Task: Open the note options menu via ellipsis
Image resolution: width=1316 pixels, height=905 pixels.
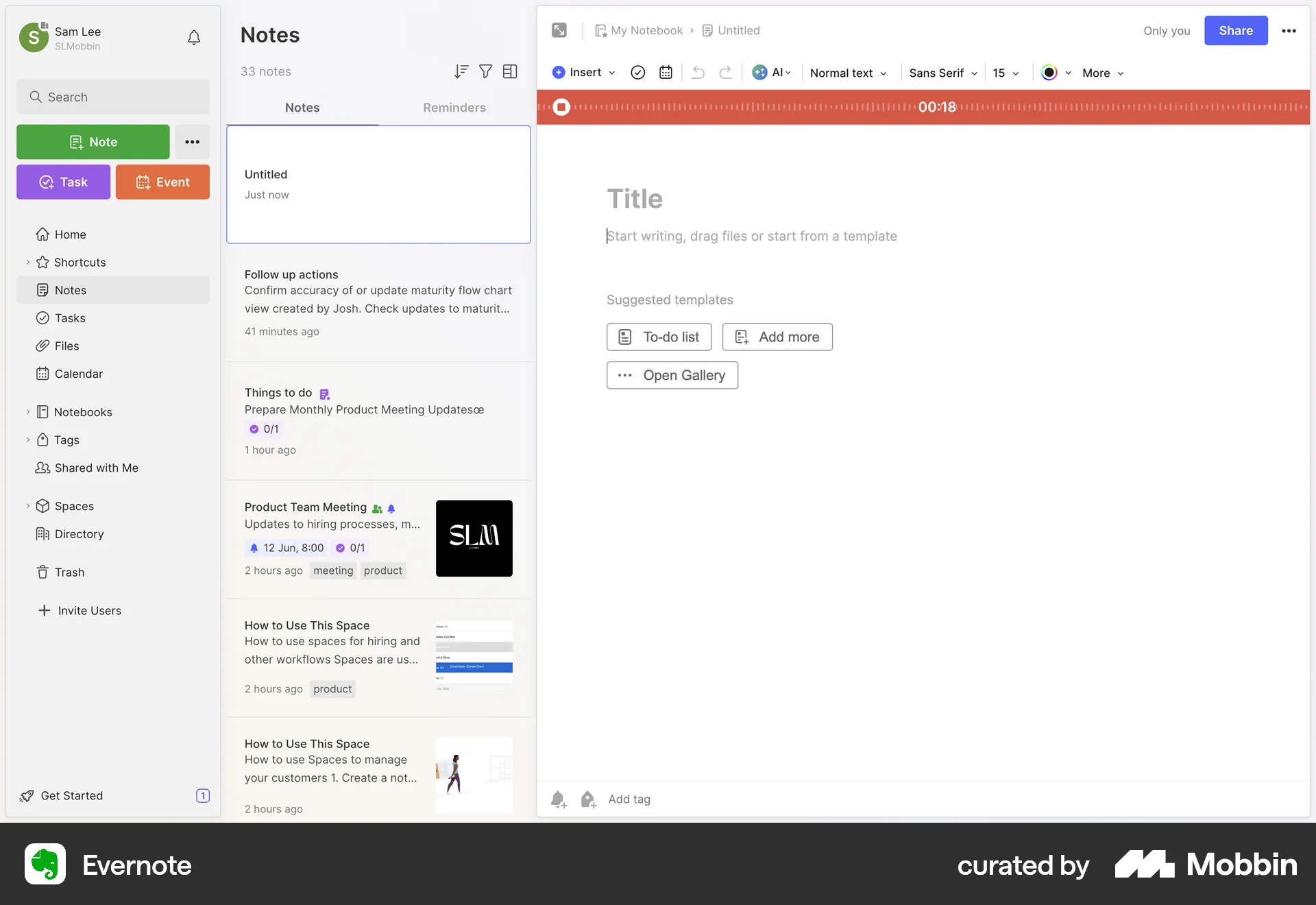Action: pos(1289,31)
